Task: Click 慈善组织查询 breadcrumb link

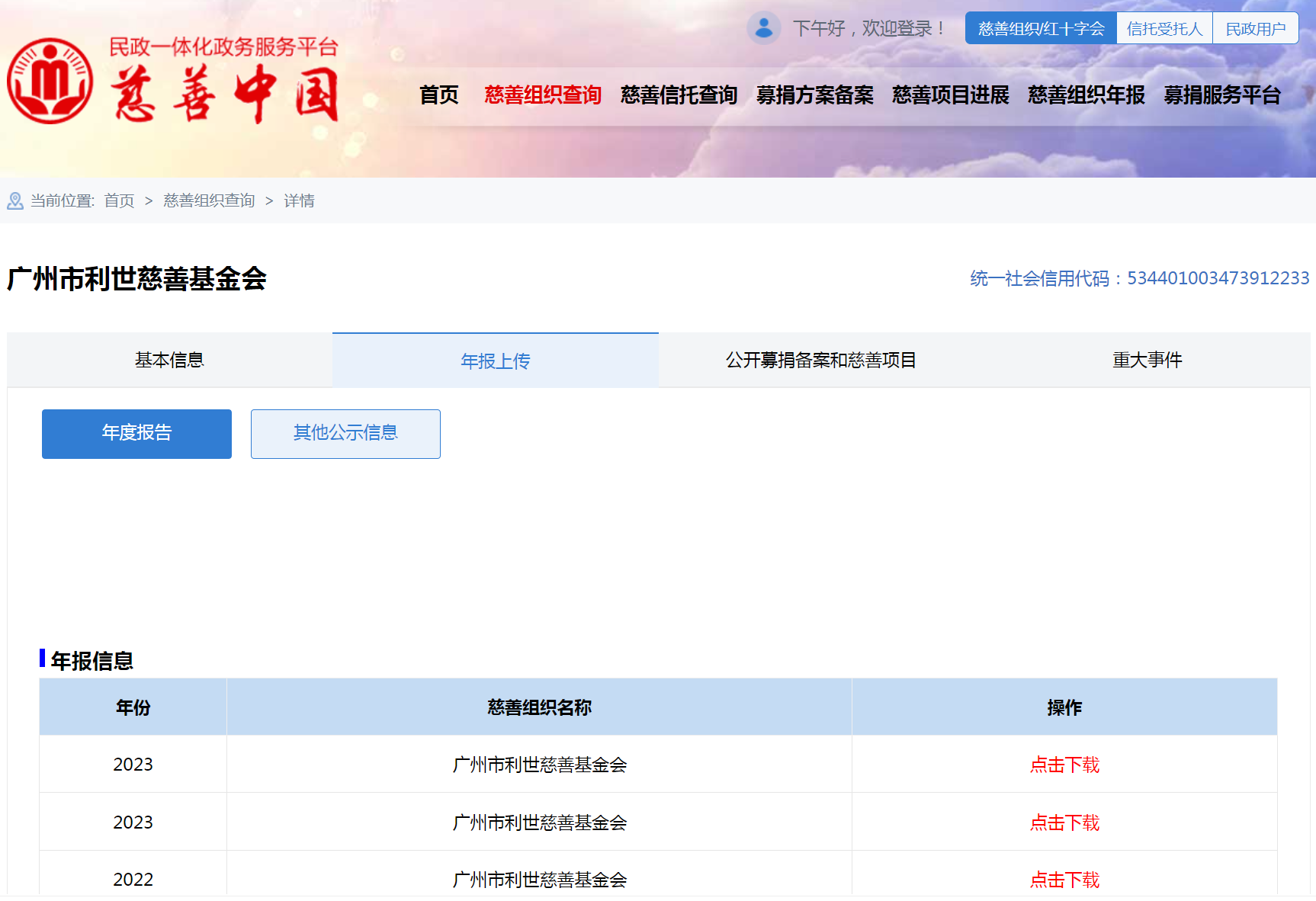Action: 209,200
